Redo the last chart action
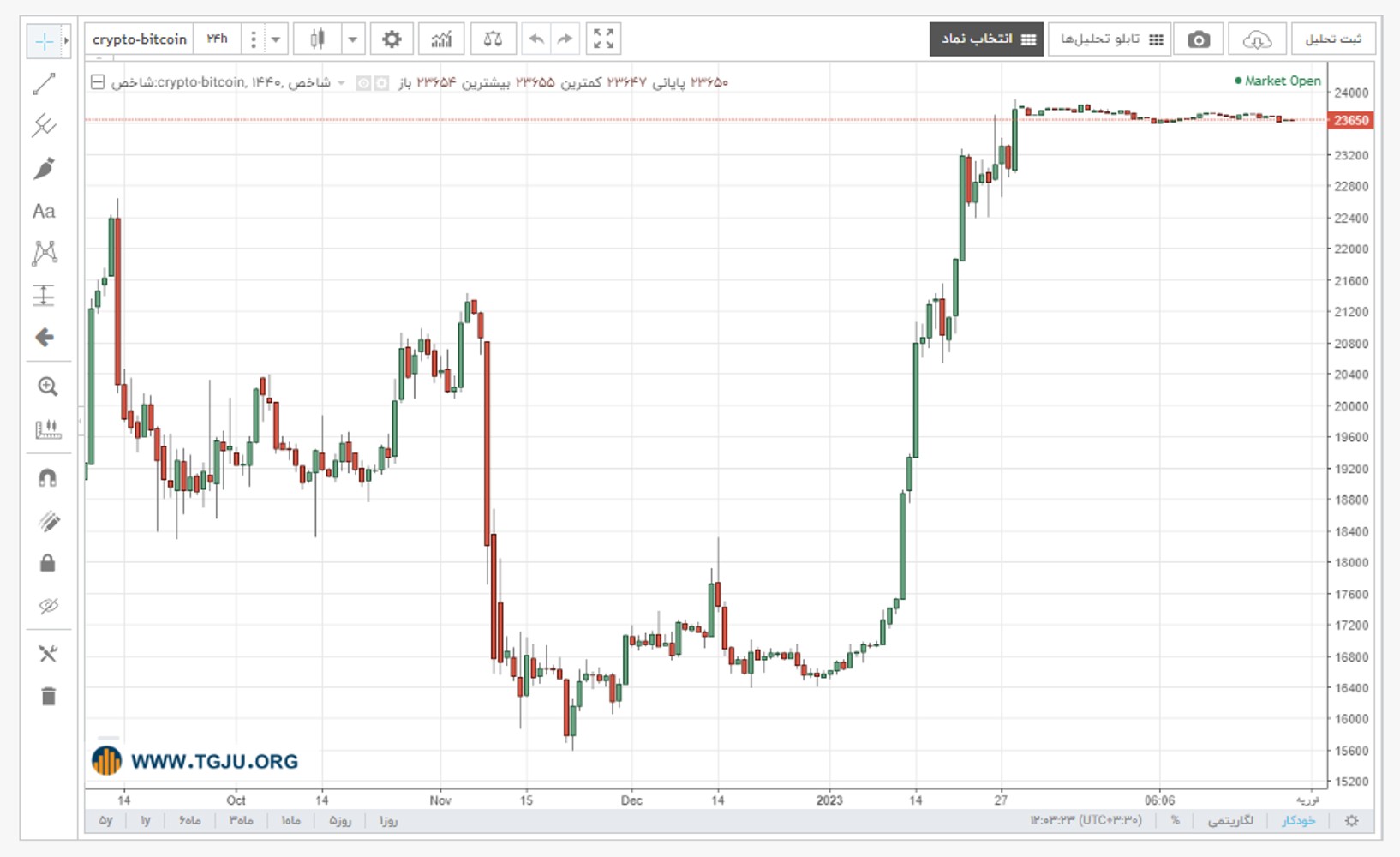Screen dimensions: 1400x857 click(565, 39)
